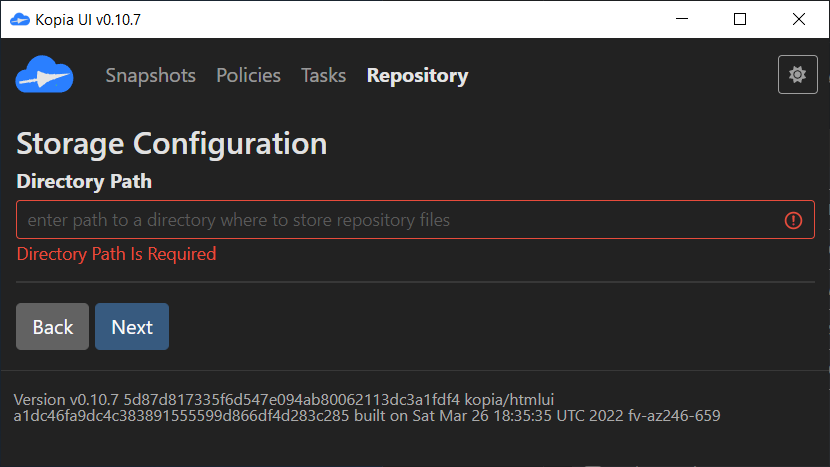Click the 'Storage Configuration' heading
830x467 pixels.
coord(172,144)
